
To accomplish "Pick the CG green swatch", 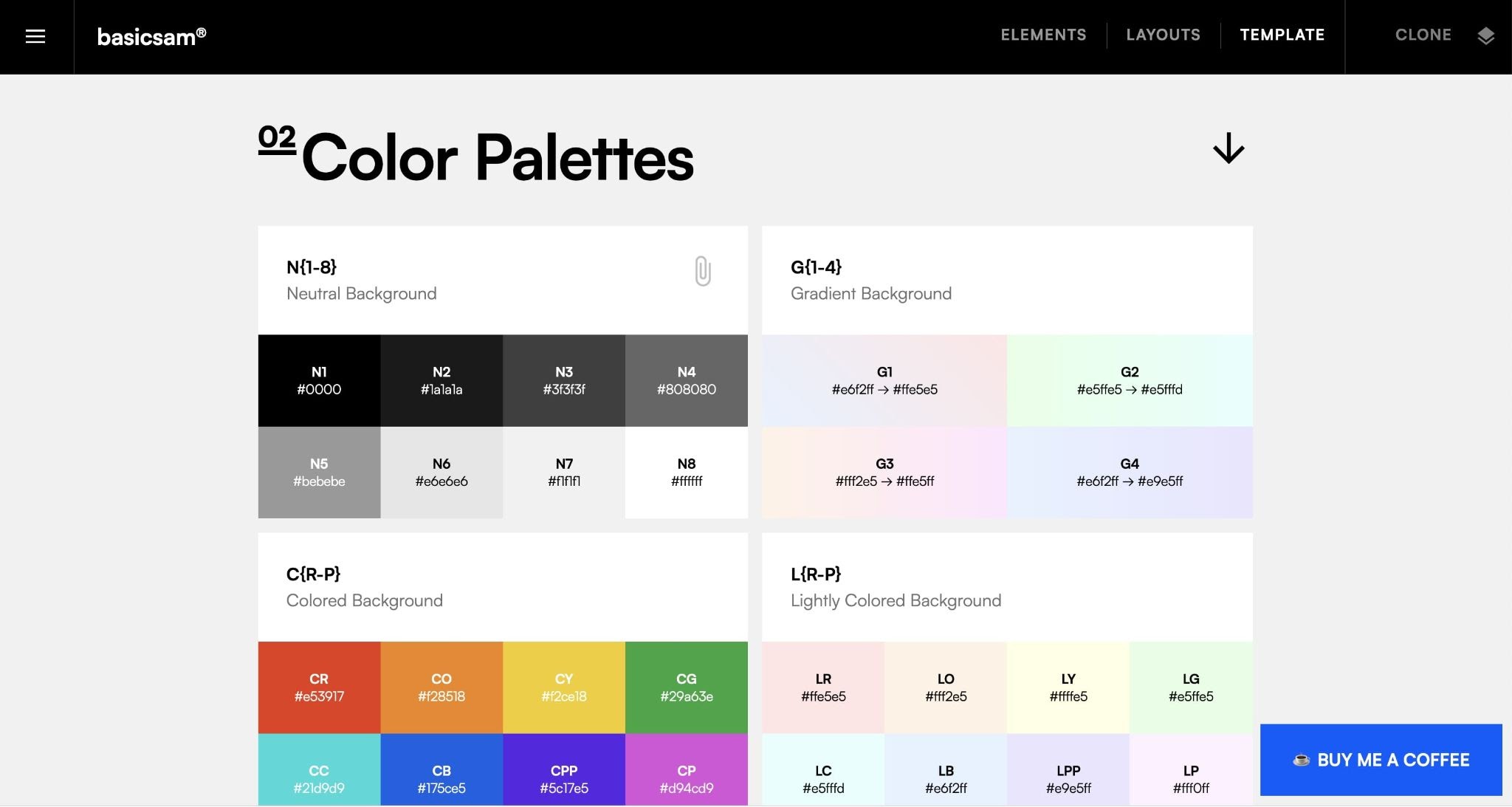I will pos(686,687).
